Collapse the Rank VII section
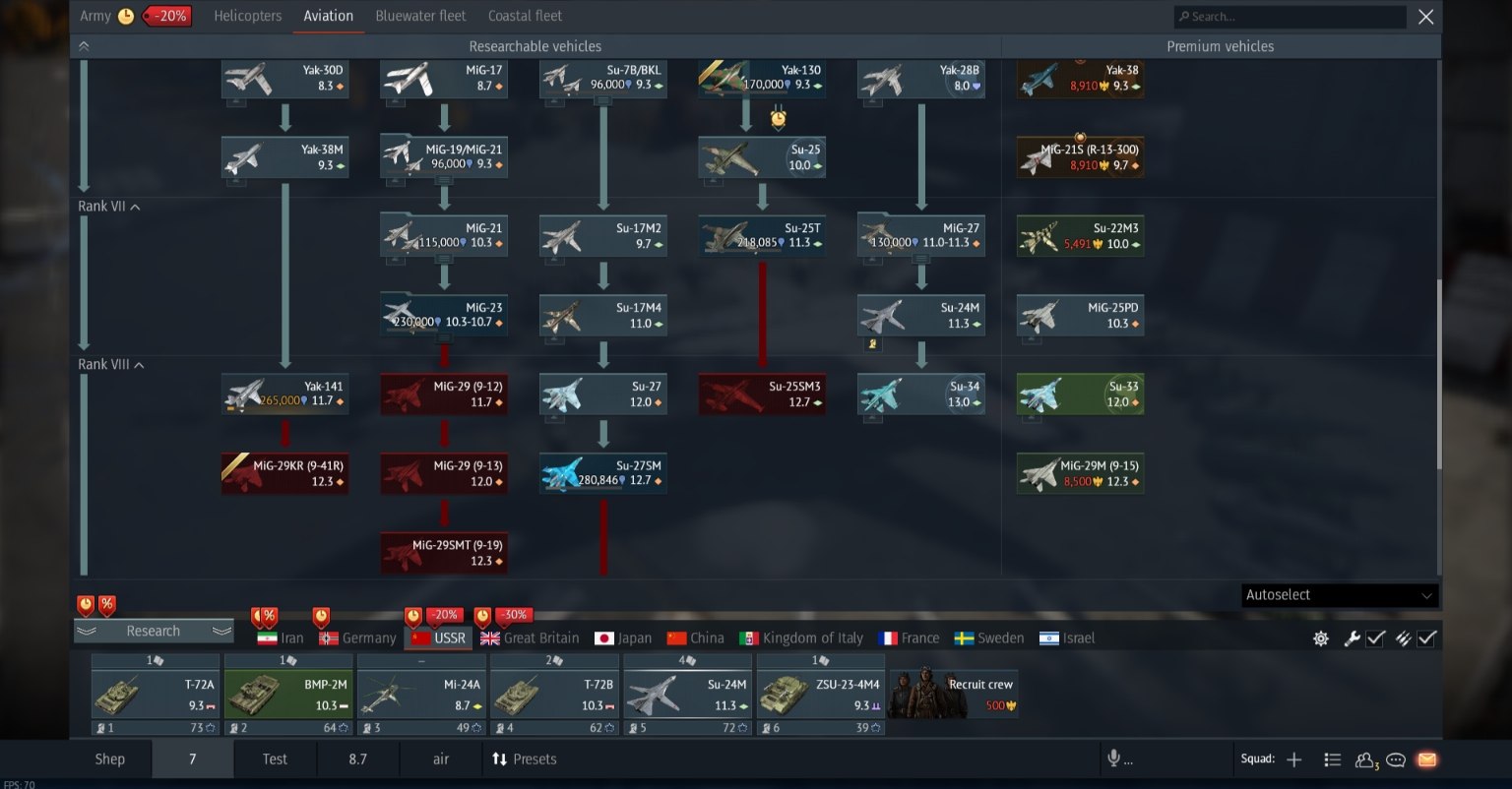 (x=109, y=207)
